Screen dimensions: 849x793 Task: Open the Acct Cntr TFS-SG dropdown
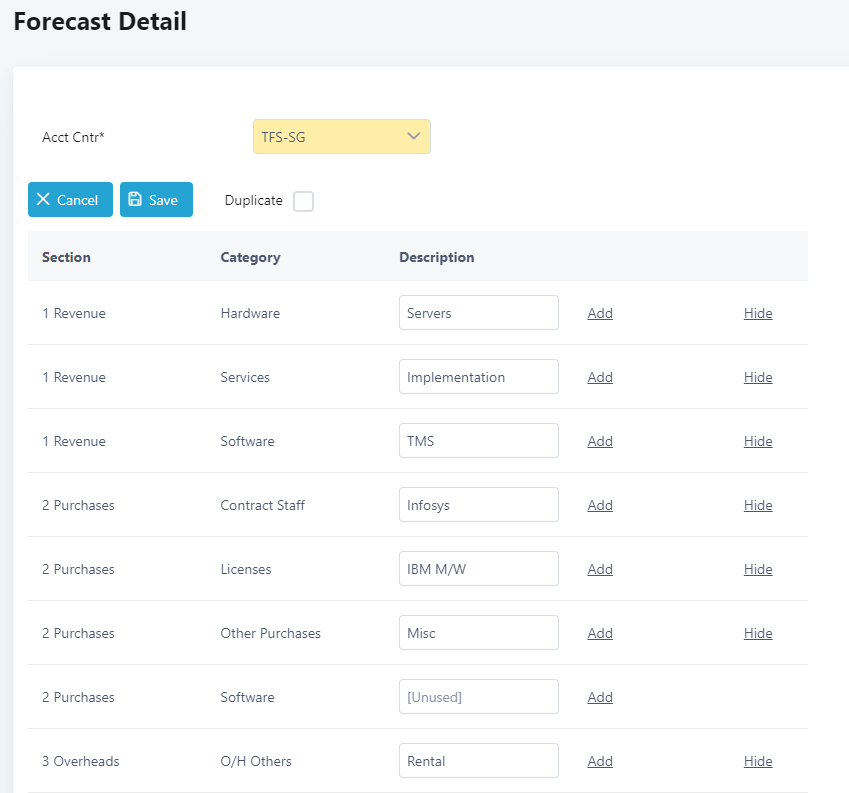pyautogui.click(x=341, y=137)
